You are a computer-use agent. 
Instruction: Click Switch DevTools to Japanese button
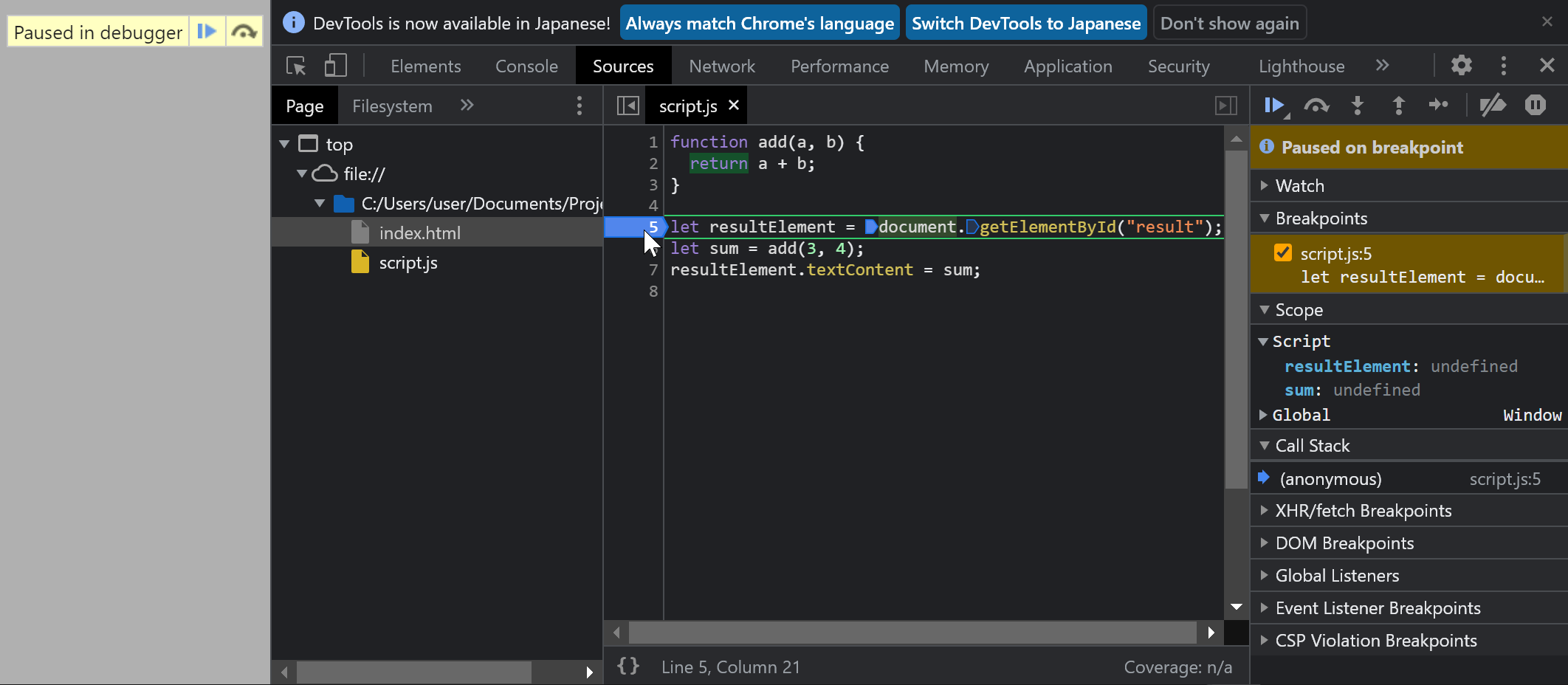(1025, 24)
